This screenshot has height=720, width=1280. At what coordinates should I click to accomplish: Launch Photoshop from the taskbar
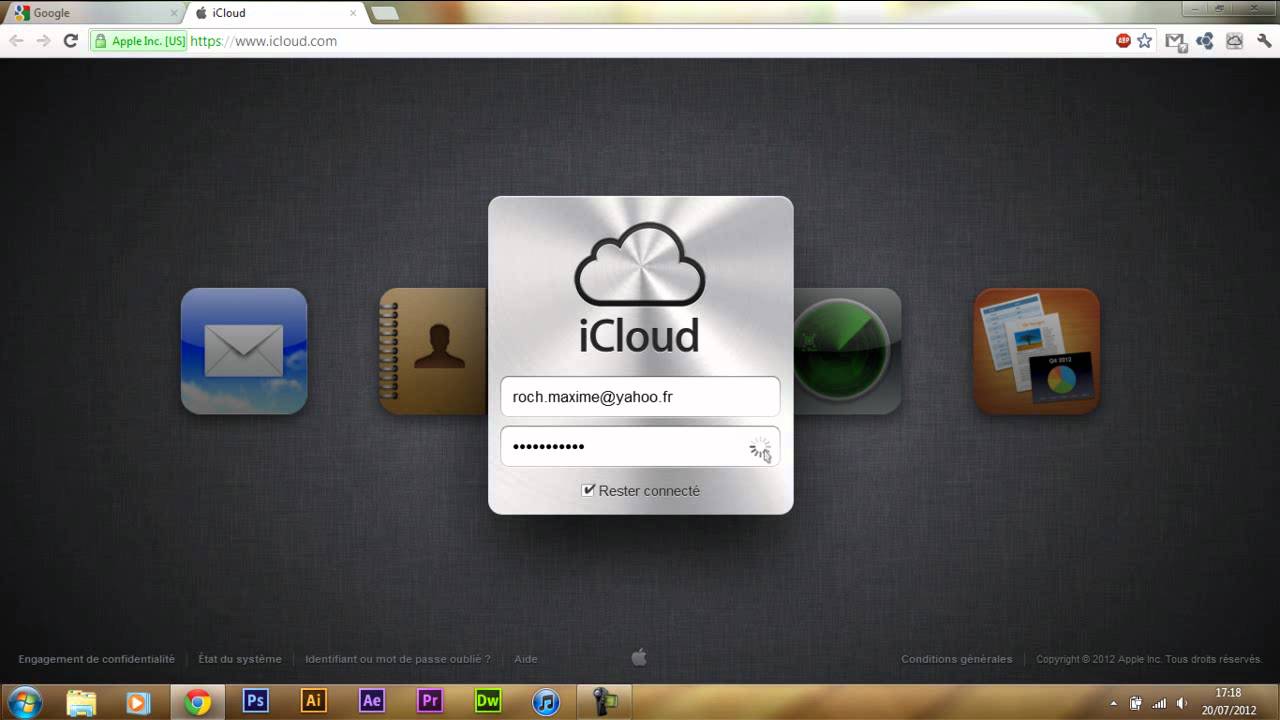255,701
